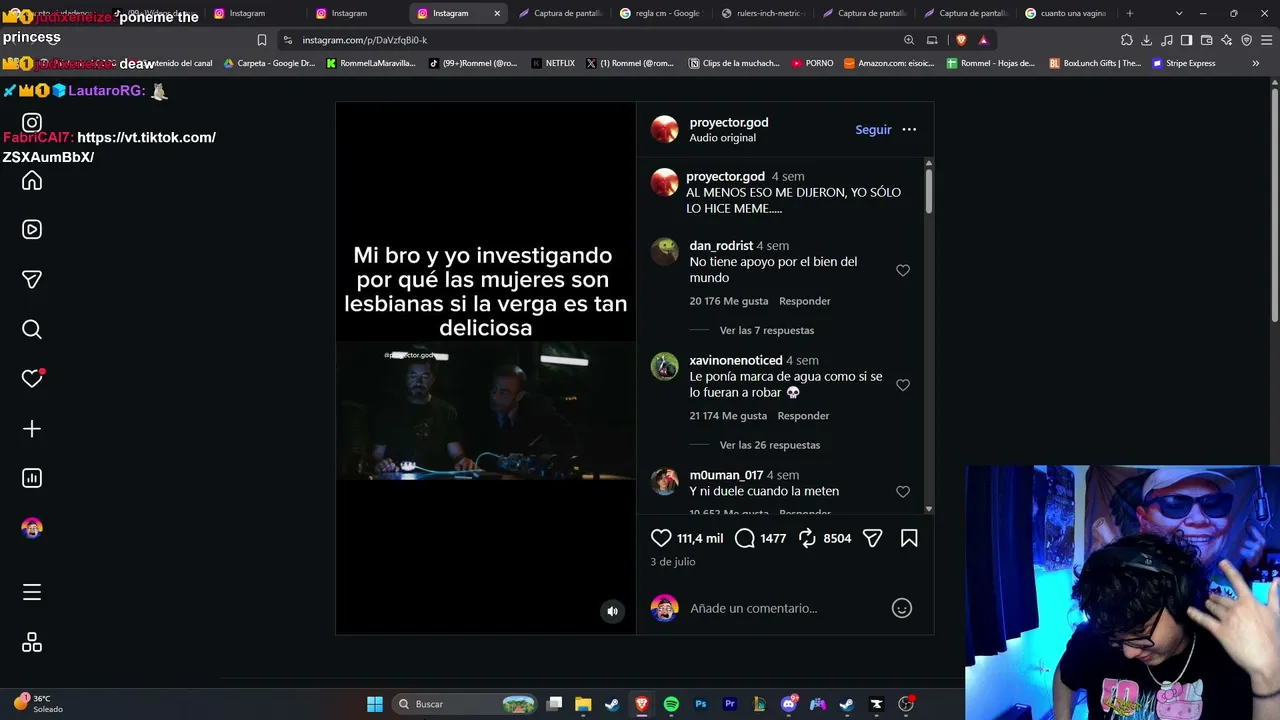Close the active Instagram tab
1280x720 pixels.
(497, 13)
